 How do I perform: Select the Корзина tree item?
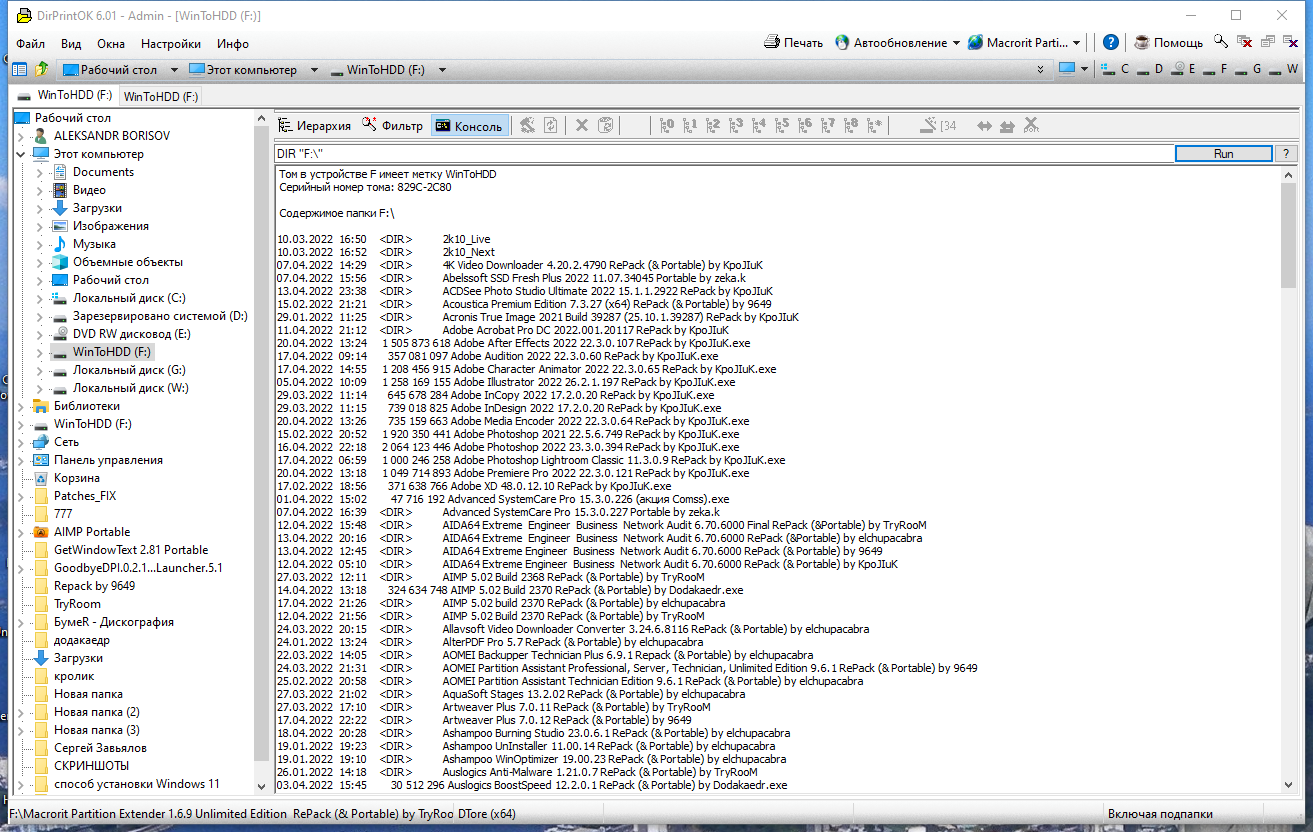(x=76, y=478)
